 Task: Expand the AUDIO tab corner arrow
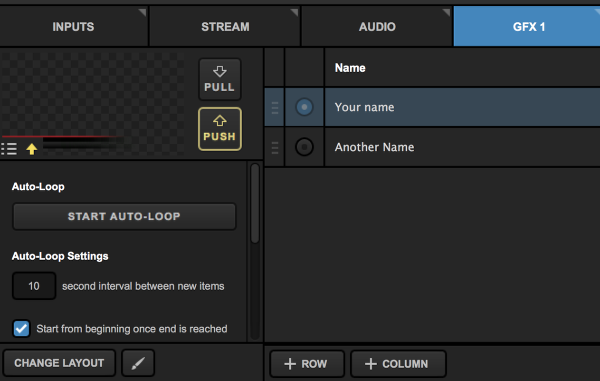[446, 12]
